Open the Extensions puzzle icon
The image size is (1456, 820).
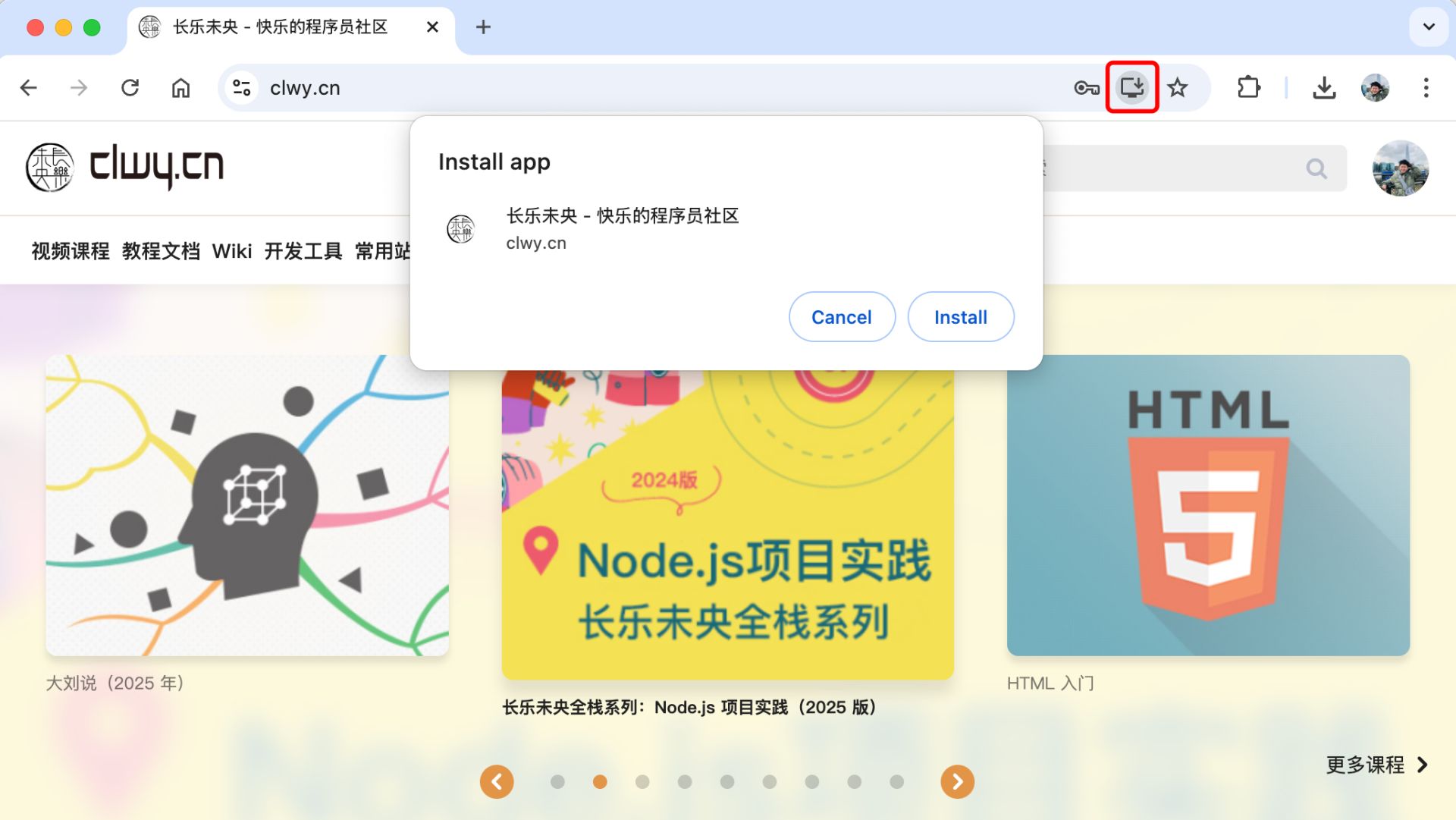click(x=1248, y=88)
